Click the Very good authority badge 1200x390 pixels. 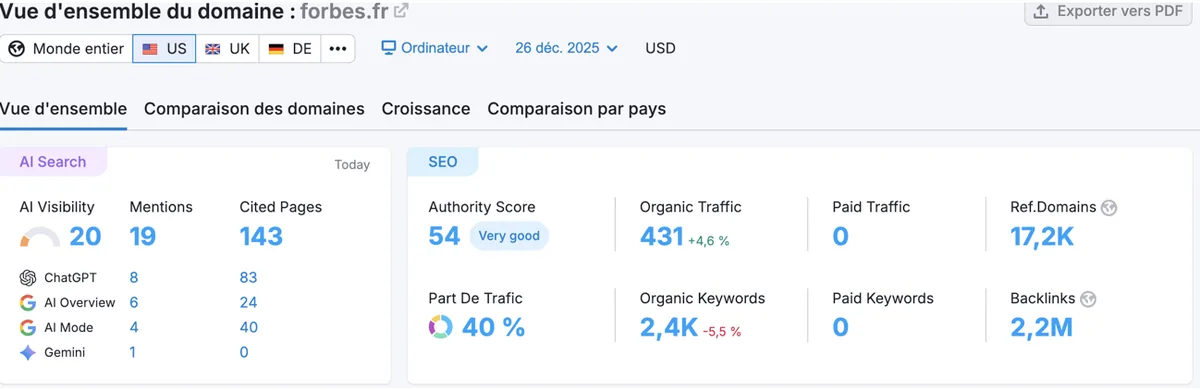[x=509, y=237]
